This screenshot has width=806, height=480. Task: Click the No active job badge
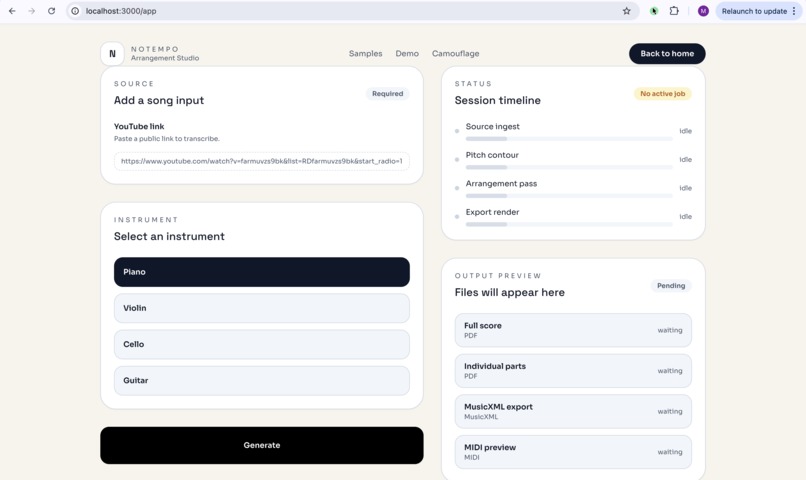(x=663, y=94)
